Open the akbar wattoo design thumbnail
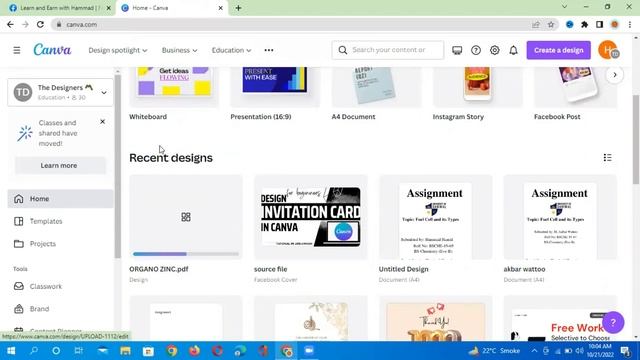The image size is (640, 360). pyautogui.click(x=560, y=217)
